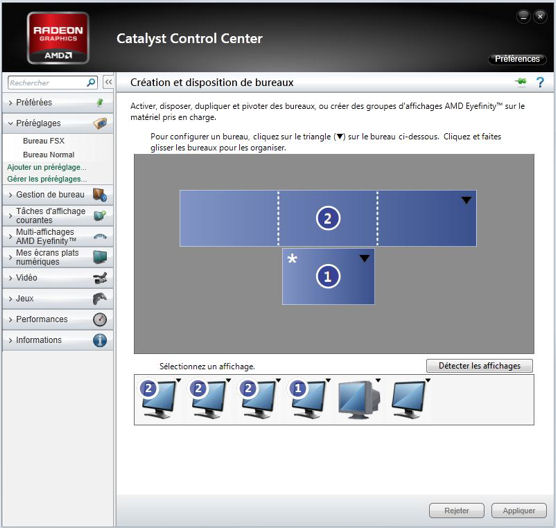The height and width of the screenshot is (528, 556).
Task: Collapse the sidebar with the double-arrow button
Action: click(x=108, y=82)
